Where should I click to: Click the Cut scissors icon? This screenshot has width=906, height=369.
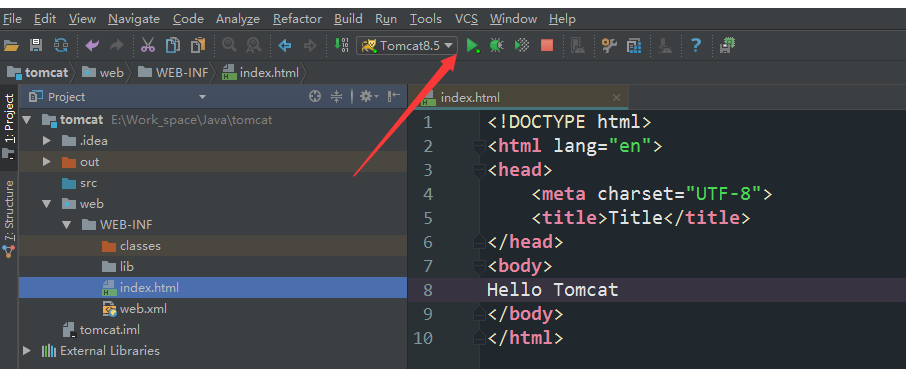148,45
